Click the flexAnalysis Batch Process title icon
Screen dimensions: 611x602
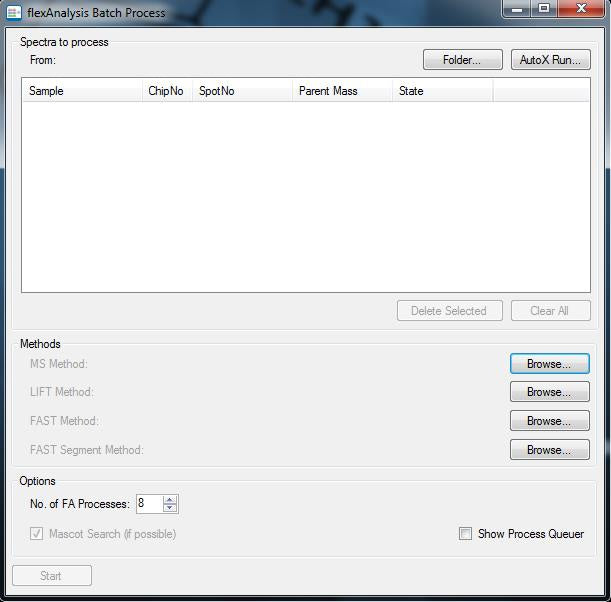coord(14,12)
